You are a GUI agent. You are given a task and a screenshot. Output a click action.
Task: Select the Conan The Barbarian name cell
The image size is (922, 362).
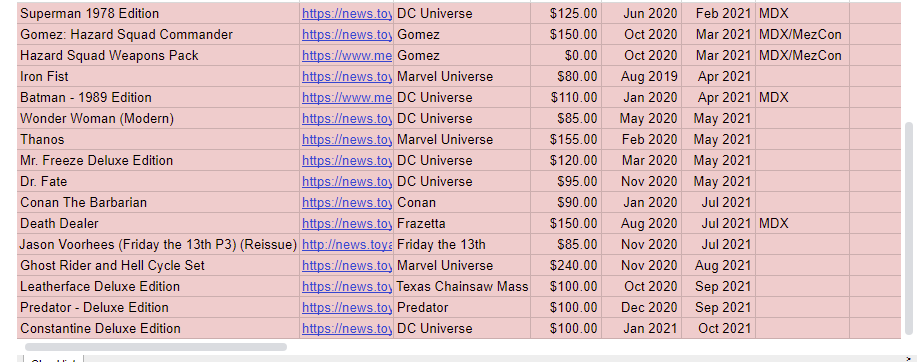[x=158, y=202]
